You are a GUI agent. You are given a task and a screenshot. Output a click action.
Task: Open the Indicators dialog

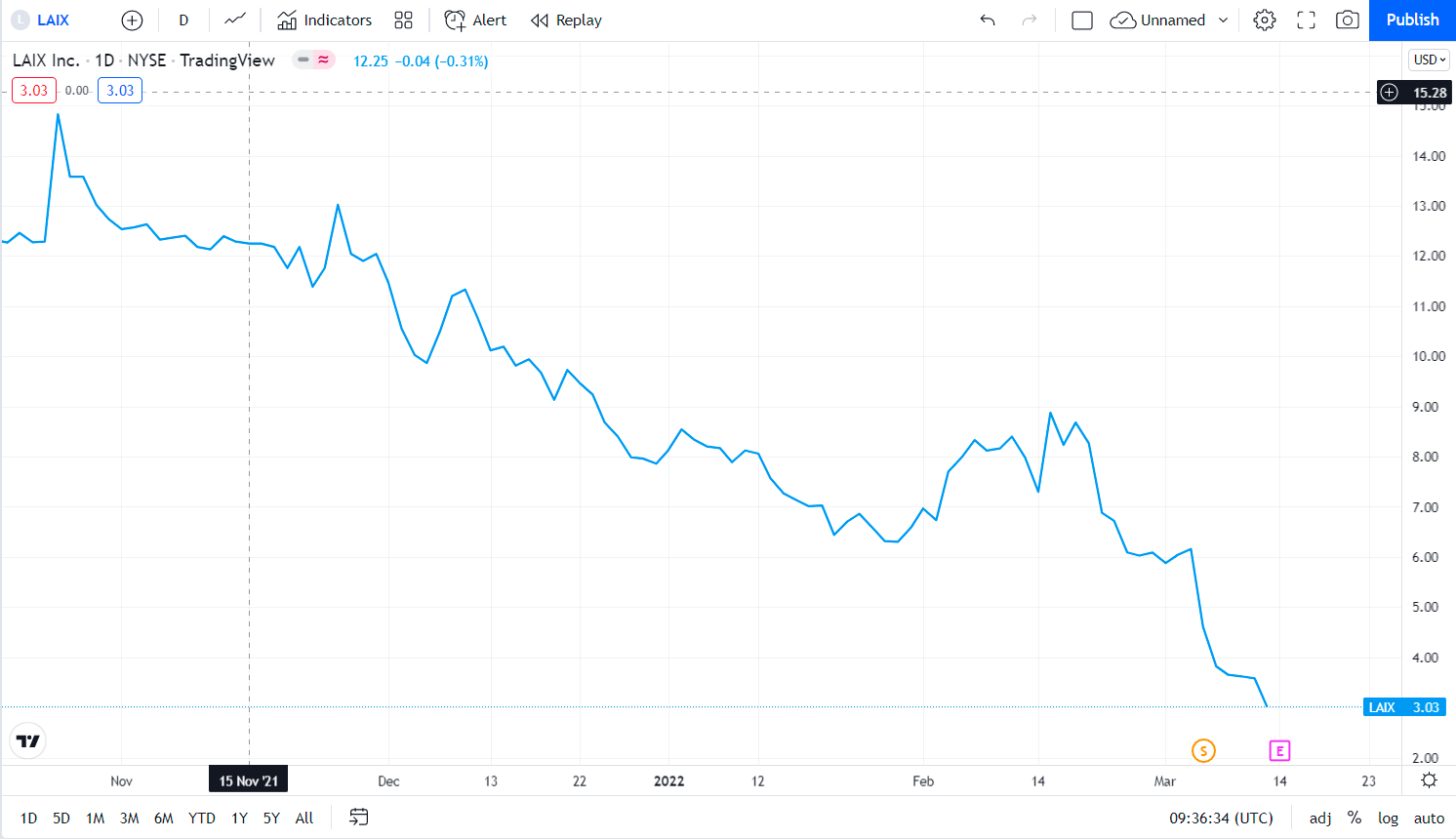[325, 20]
